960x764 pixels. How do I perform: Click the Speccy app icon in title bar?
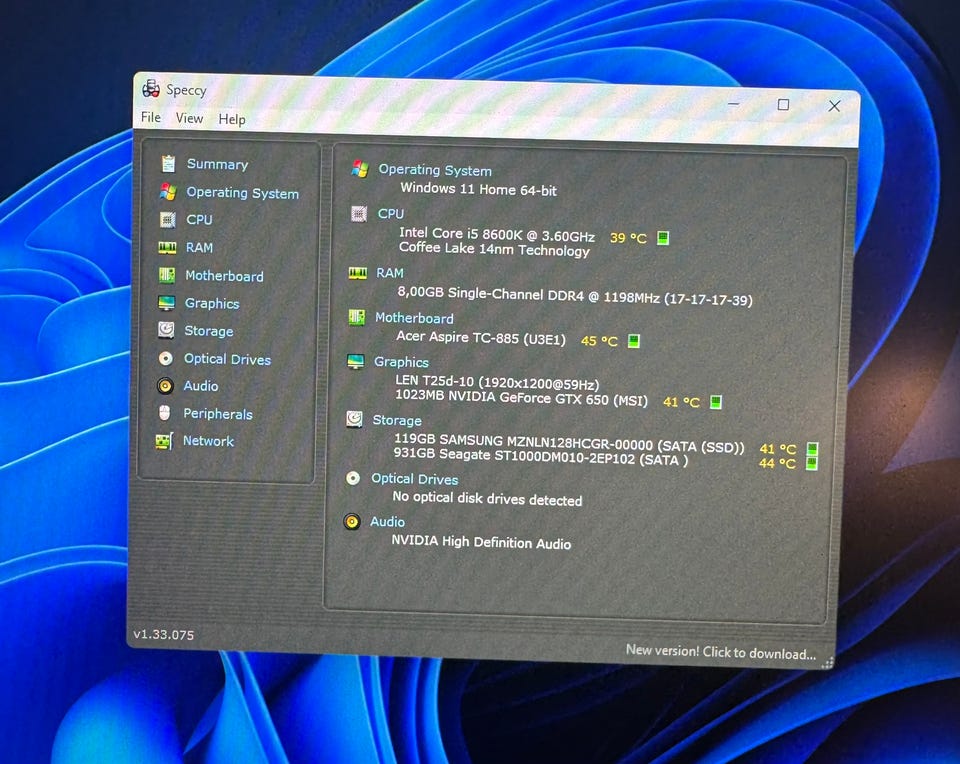pyautogui.click(x=151, y=89)
